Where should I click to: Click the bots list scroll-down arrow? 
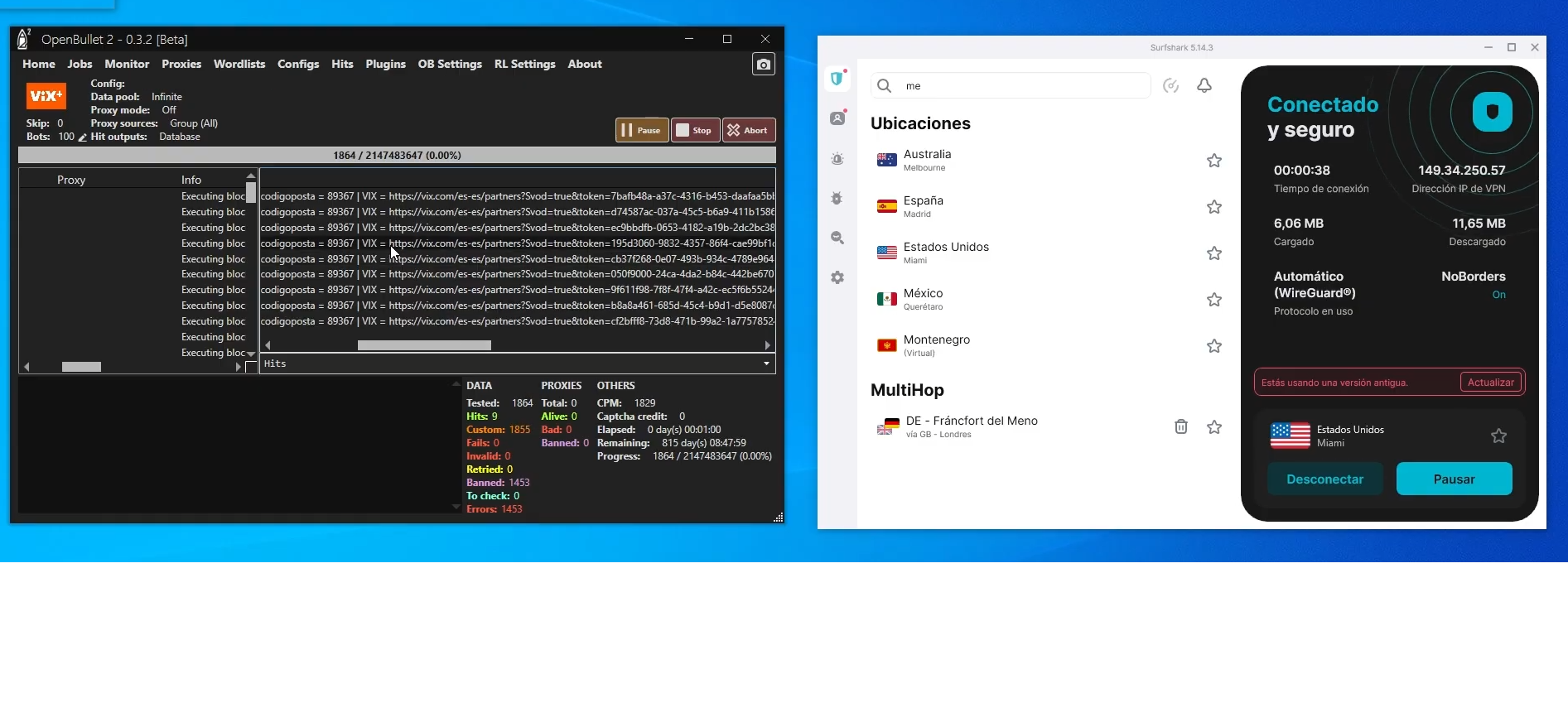[x=250, y=354]
